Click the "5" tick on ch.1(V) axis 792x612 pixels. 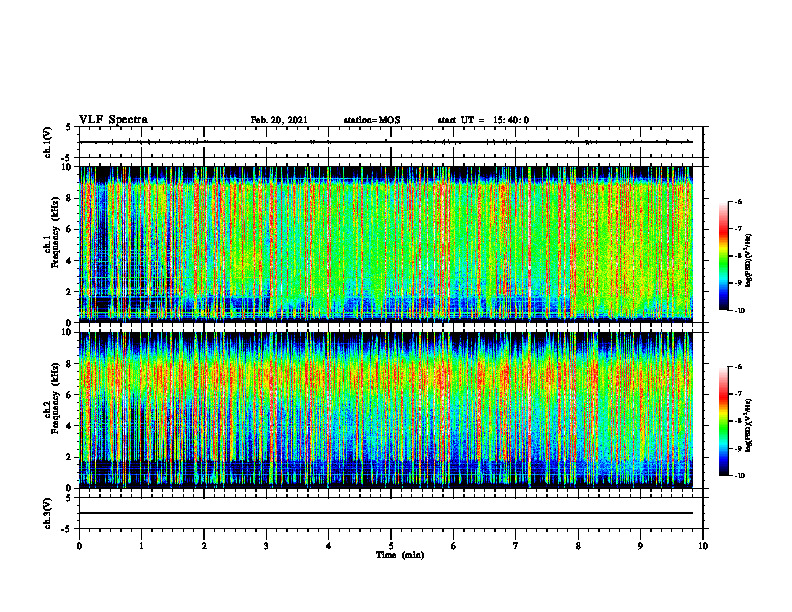pos(68,127)
